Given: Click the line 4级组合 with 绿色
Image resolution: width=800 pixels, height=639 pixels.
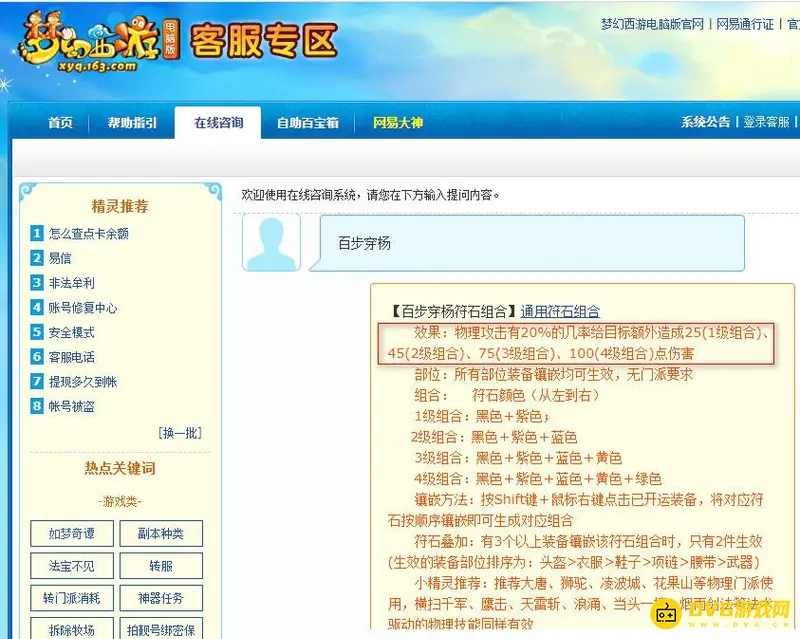Looking at the screenshot, I should pos(538,479).
